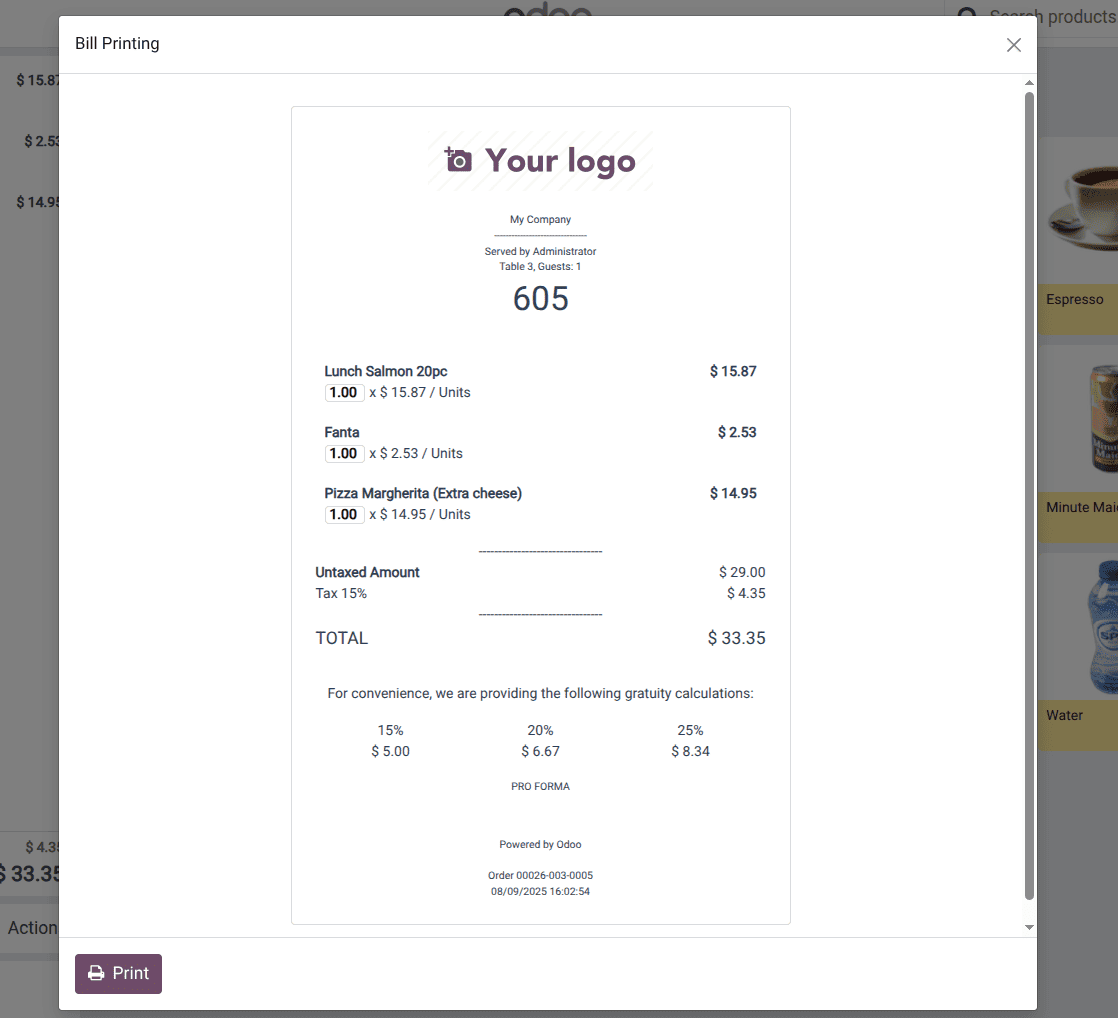Click the dialog's vertical scrollbar thumb
Viewport: 1118px width, 1018px height.
1030,495
